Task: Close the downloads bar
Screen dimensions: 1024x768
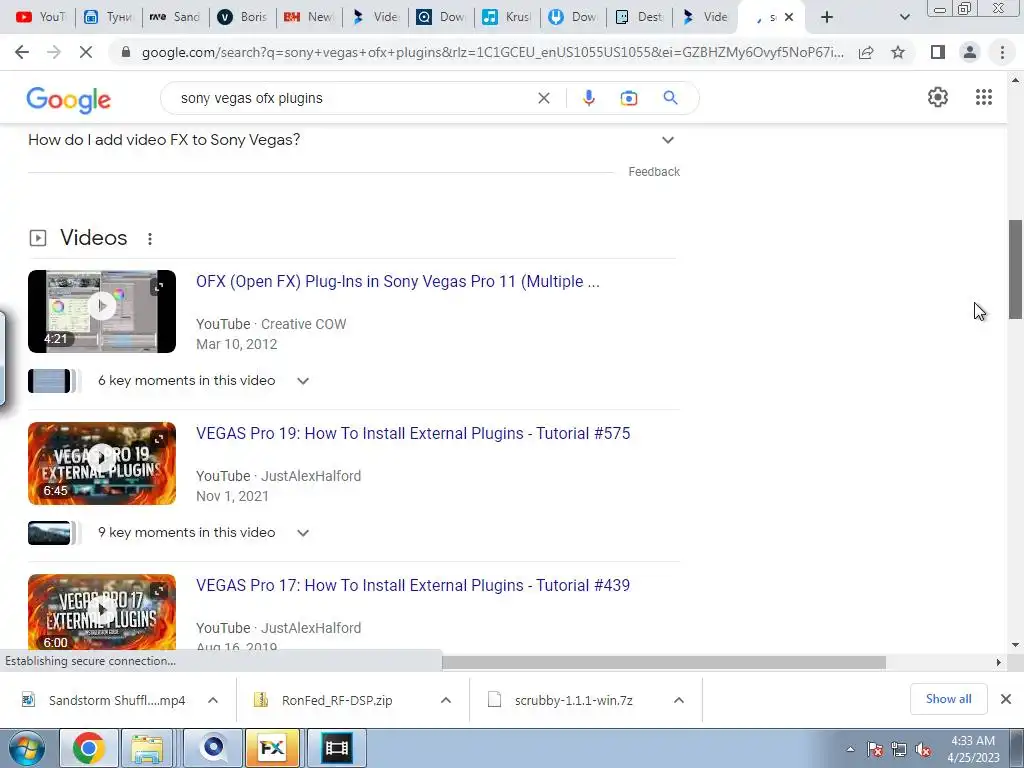Action: point(1006,699)
